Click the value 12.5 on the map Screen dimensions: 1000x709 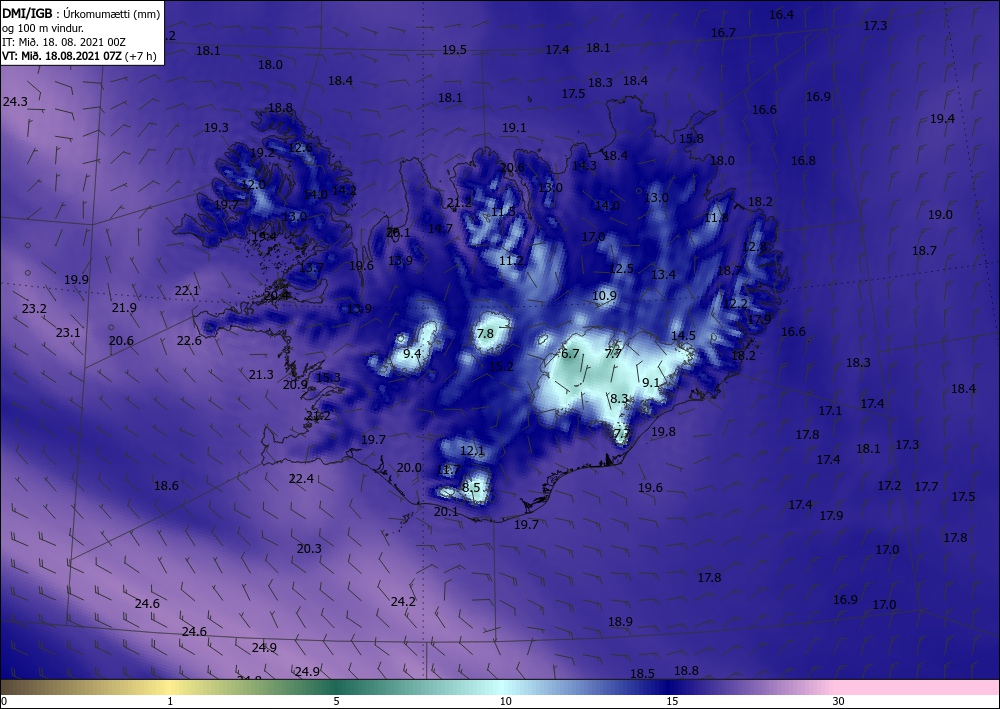pos(621,268)
